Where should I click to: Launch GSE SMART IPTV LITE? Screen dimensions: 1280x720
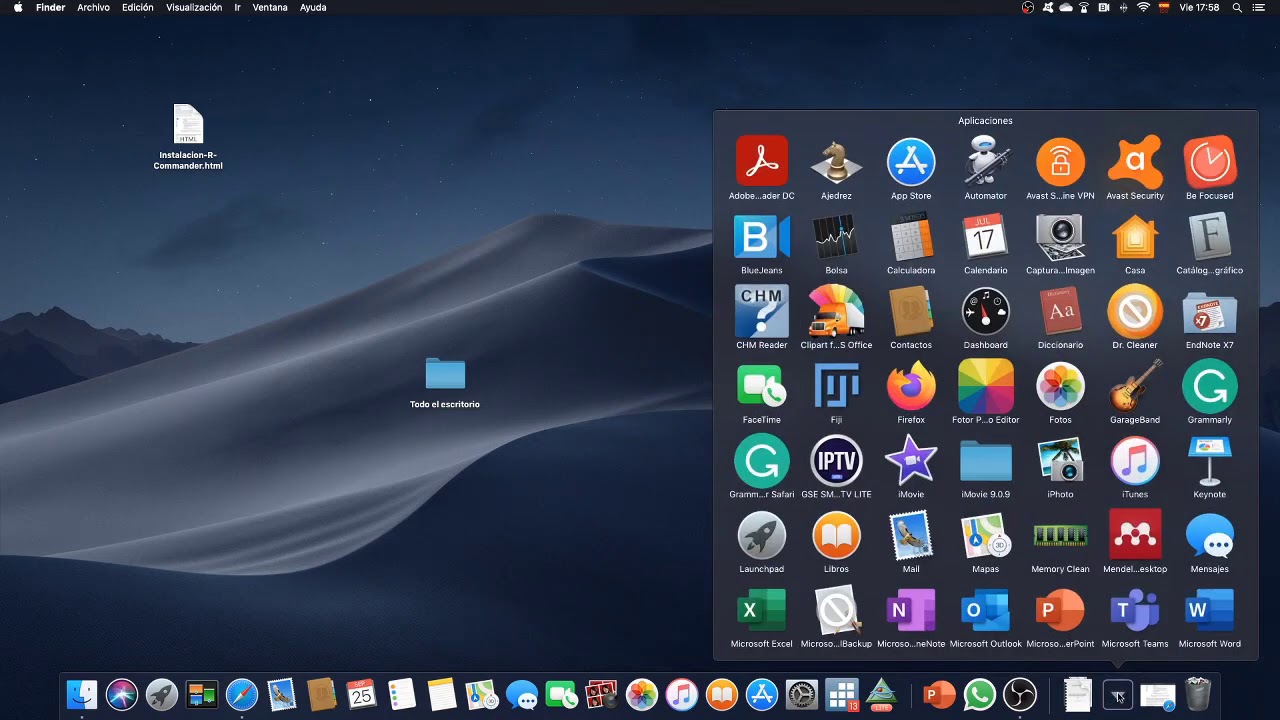836,460
